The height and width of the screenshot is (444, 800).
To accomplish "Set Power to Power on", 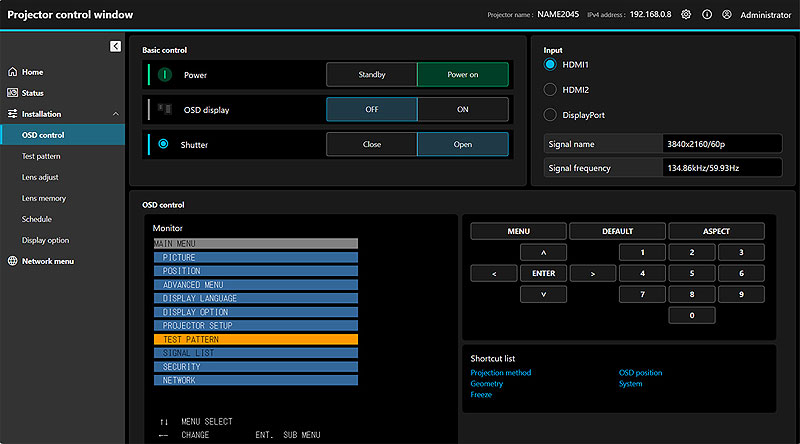I will tap(463, 75).
